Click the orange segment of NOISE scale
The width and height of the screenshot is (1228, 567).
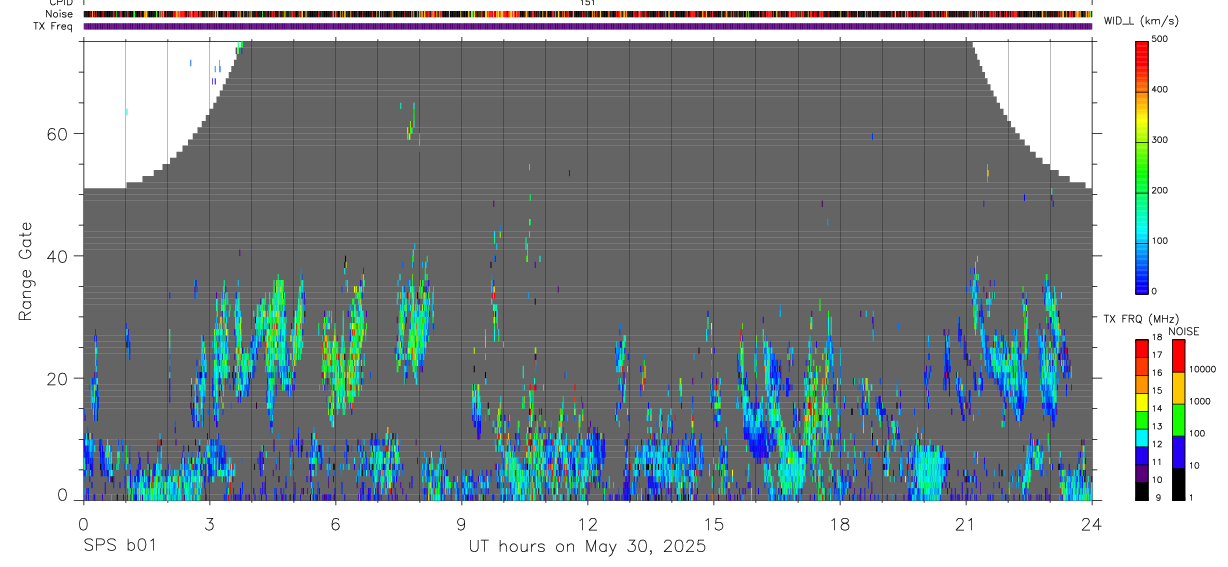1179,387
